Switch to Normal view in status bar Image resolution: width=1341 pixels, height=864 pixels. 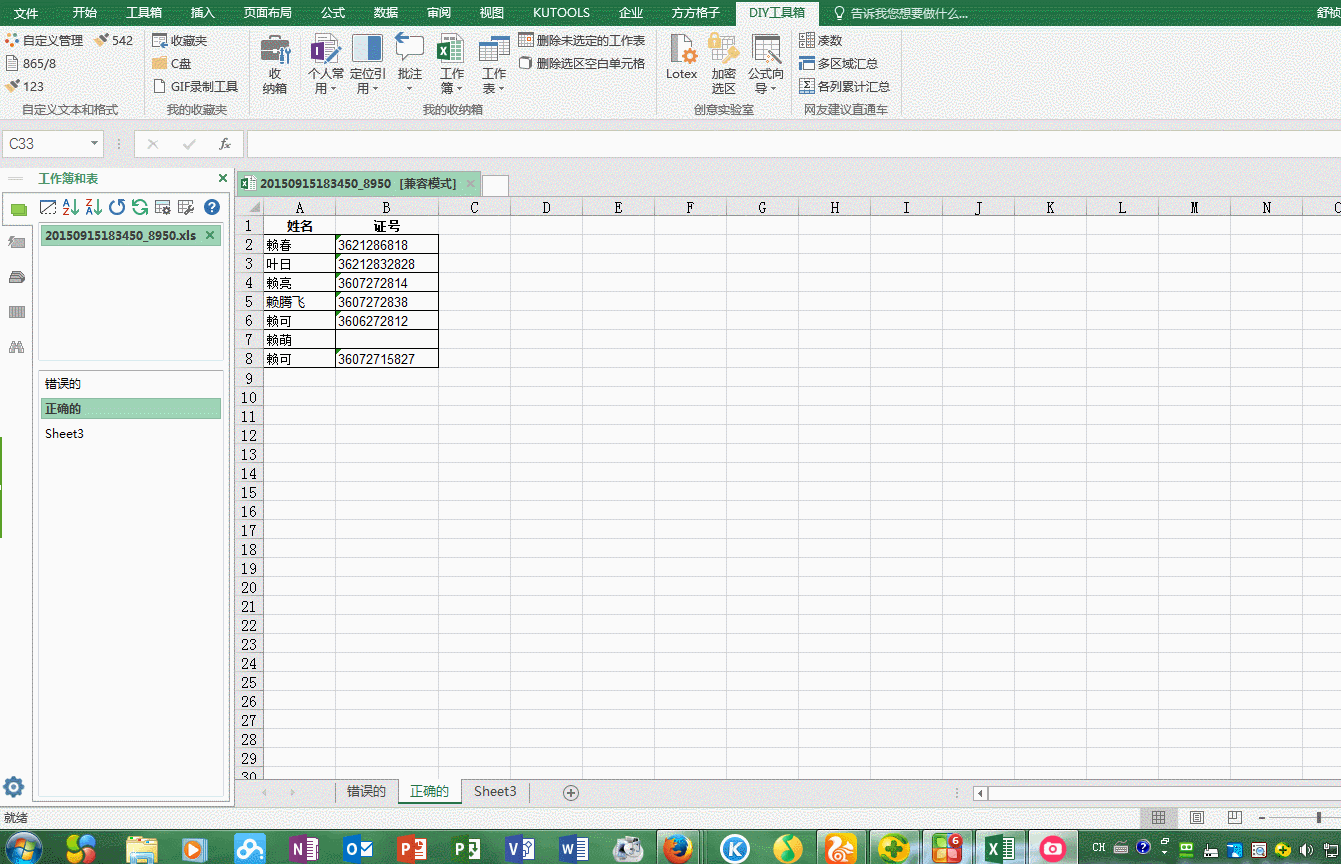pos(1158,818)
